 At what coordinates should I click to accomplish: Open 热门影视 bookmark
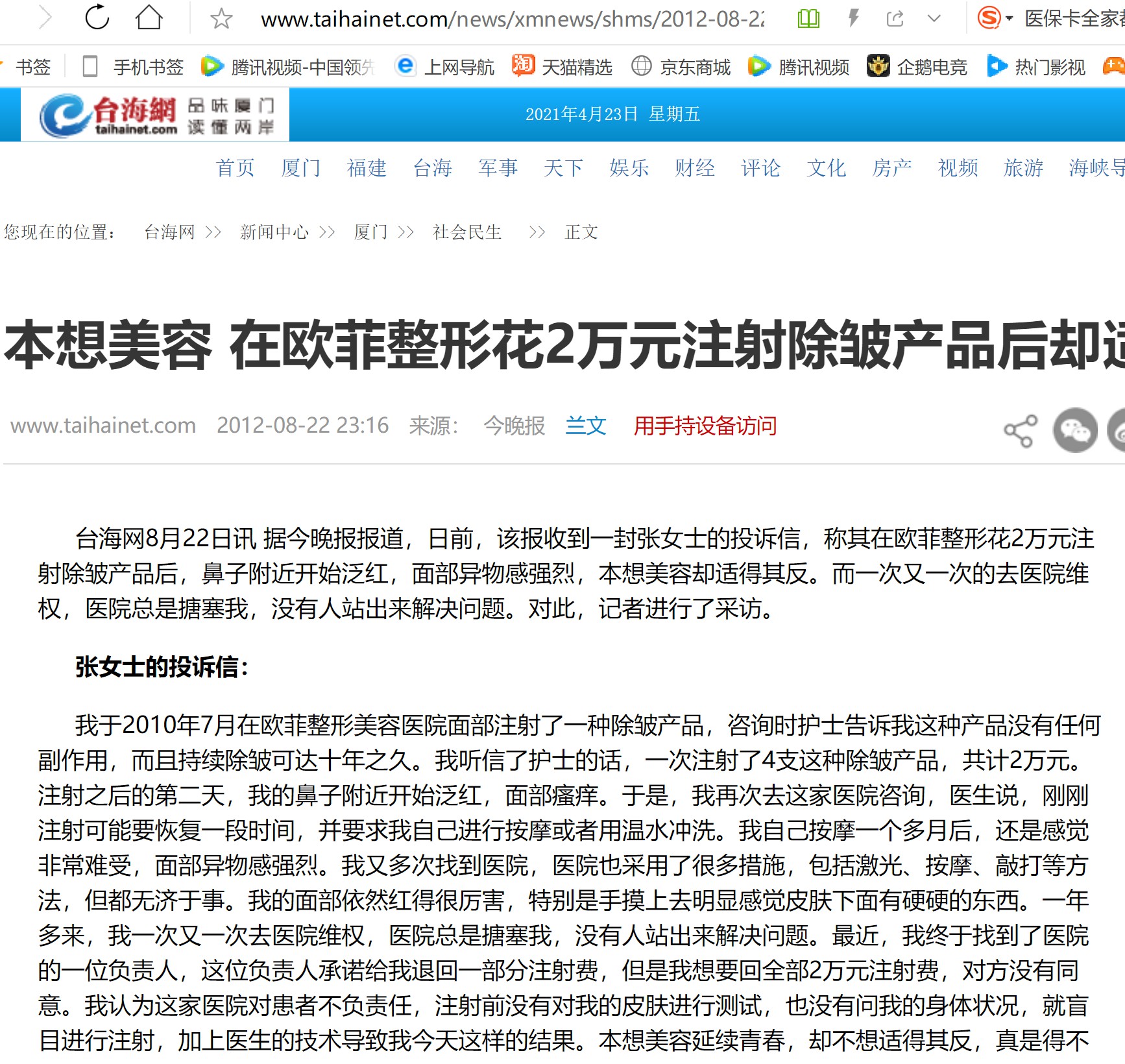1035,67
